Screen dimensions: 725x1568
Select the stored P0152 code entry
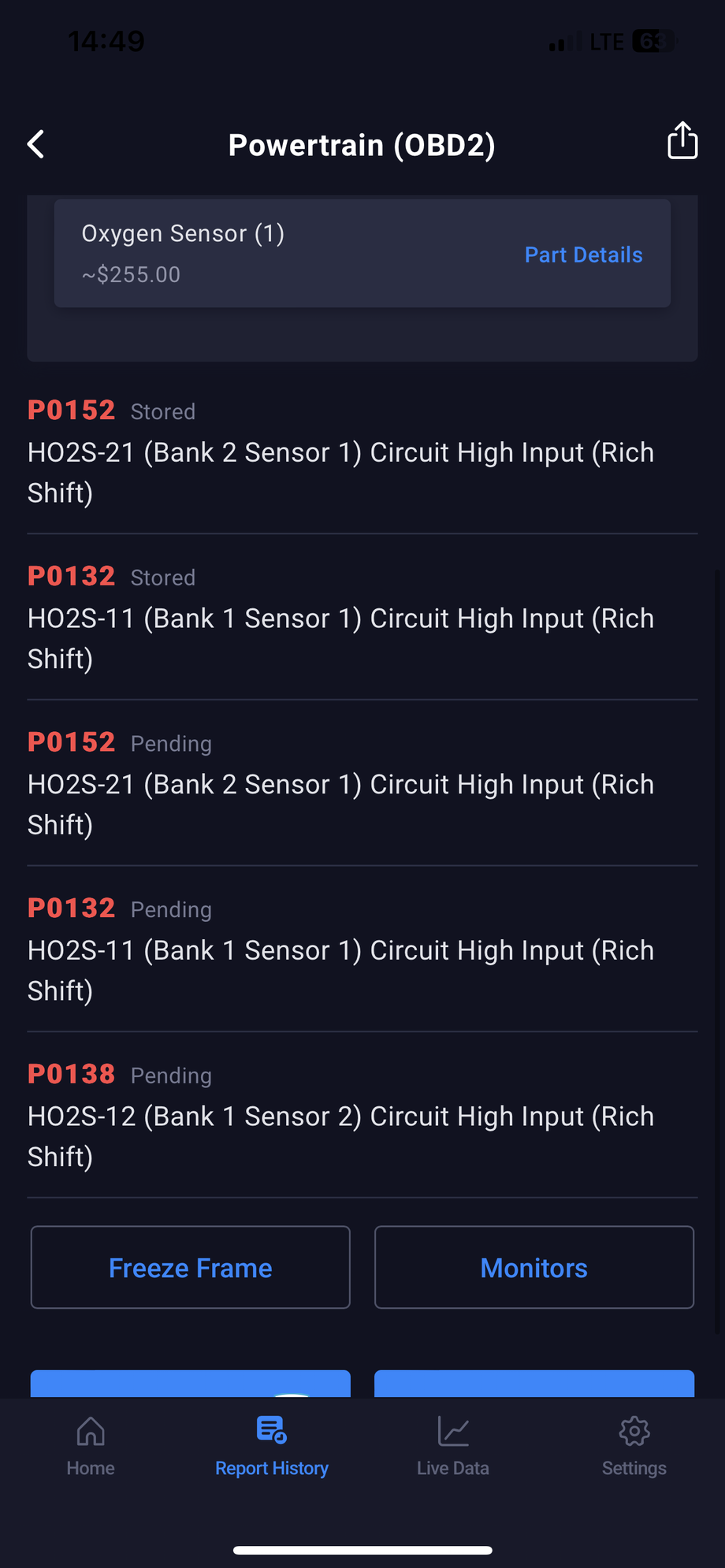(x=362, y=452)
